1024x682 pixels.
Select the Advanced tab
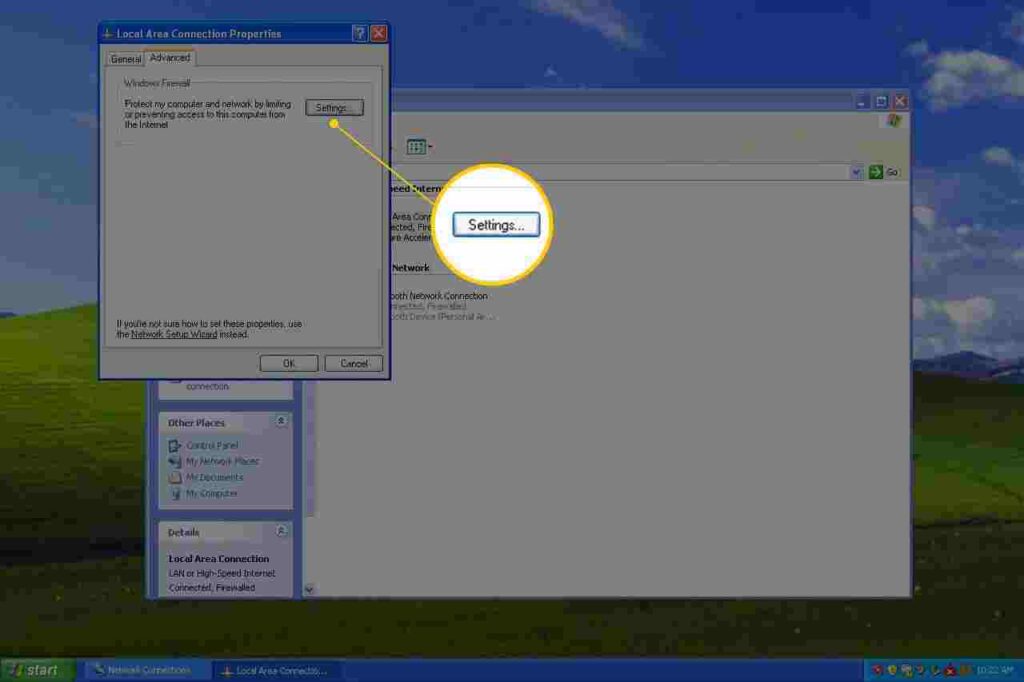[x=169, y=57]
